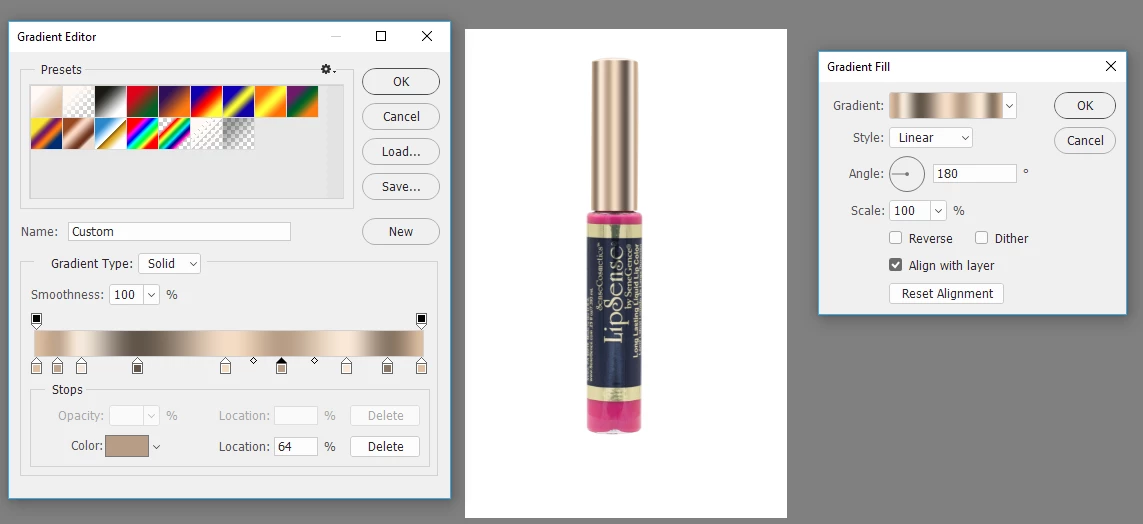Click the Angle field showing 180
Screen dimensions: 1143x524
[x=975, y=173]
